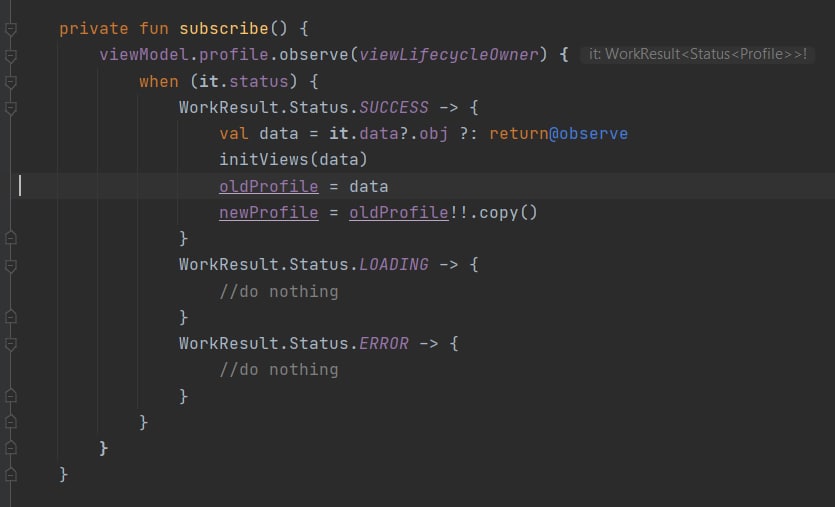Image resolution: width=835 pixels, height=507 pixels.
Task: Click the 'private' keyword
Action: click(94, 28)
